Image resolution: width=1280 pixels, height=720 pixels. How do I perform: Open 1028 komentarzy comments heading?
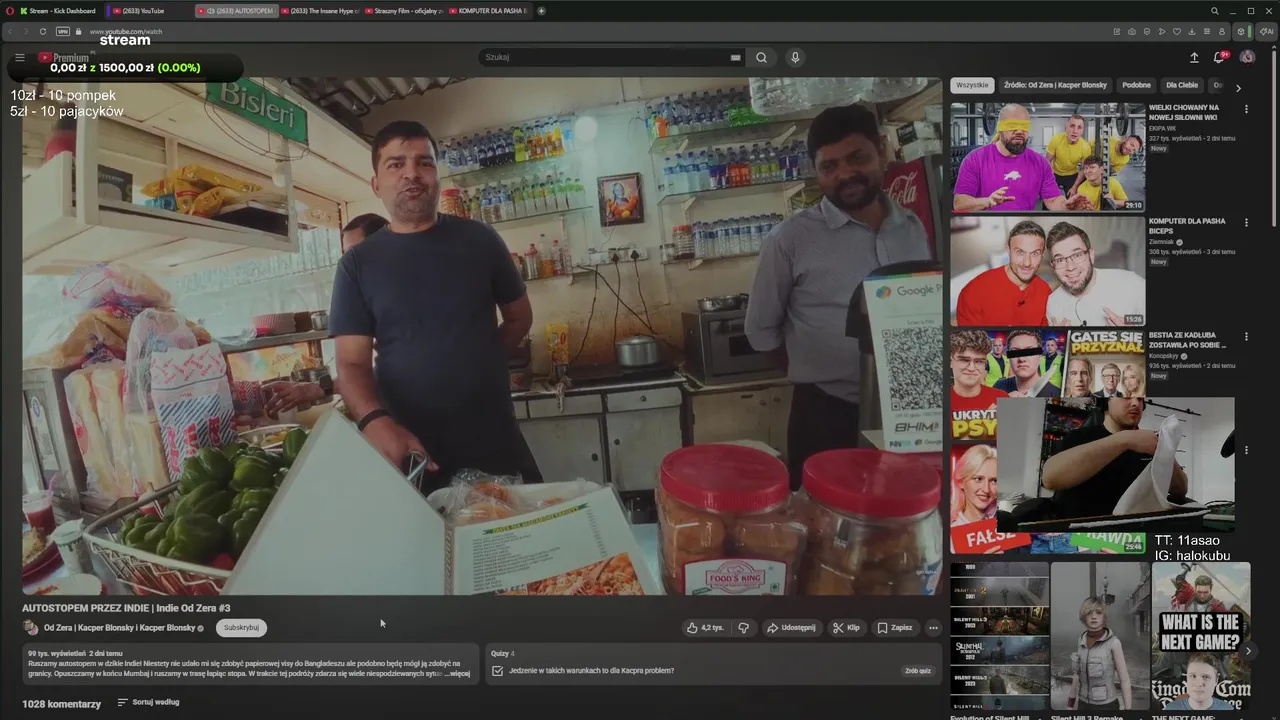pyautogui.click(x=62, y=704)
